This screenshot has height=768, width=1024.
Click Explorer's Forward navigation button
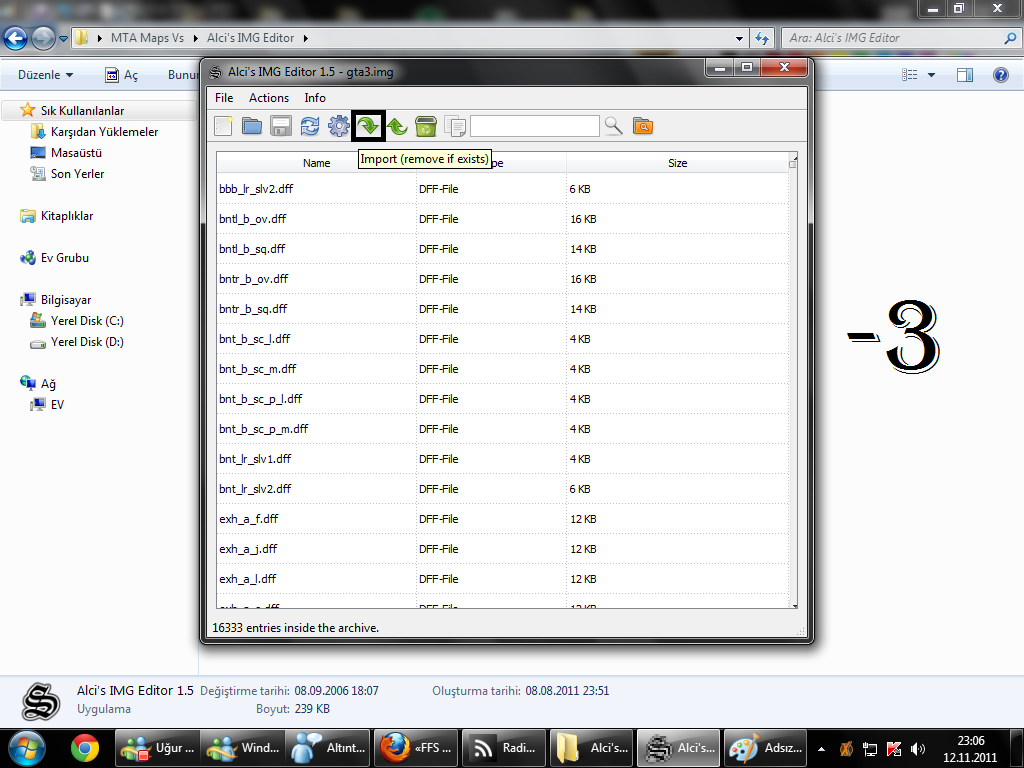43,38
